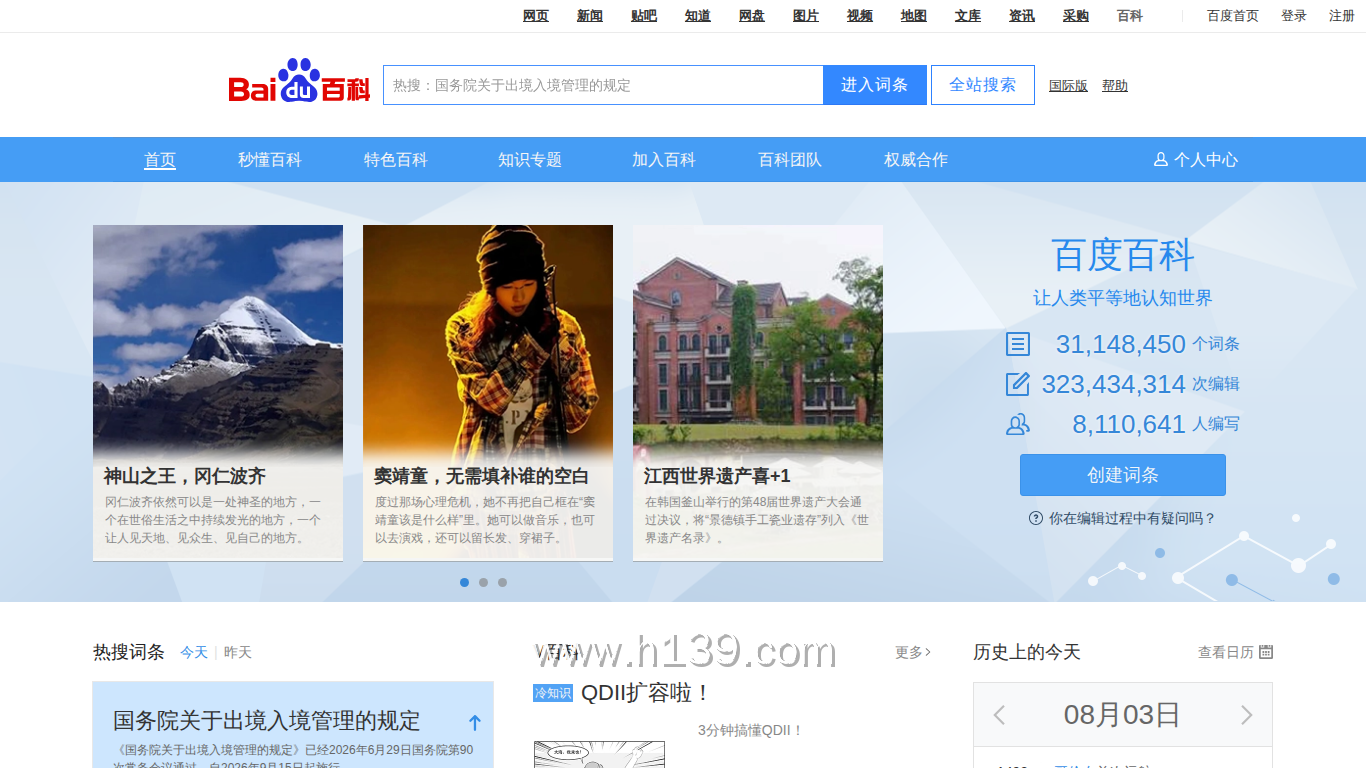This screenshot has height=768, width=1366.
Task: Click the search input field
Action: [x=603, y=85]
